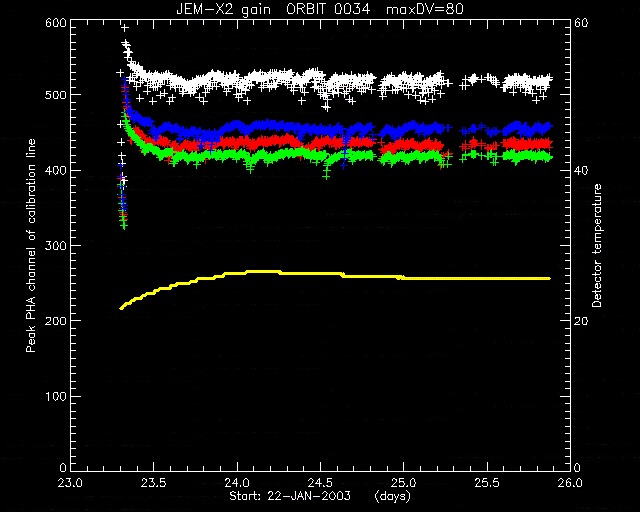Click the "Start: 22-JAN-2003" label
This screenshot has height=512, width=640.
pyautogui.click(x=290, y=496)
